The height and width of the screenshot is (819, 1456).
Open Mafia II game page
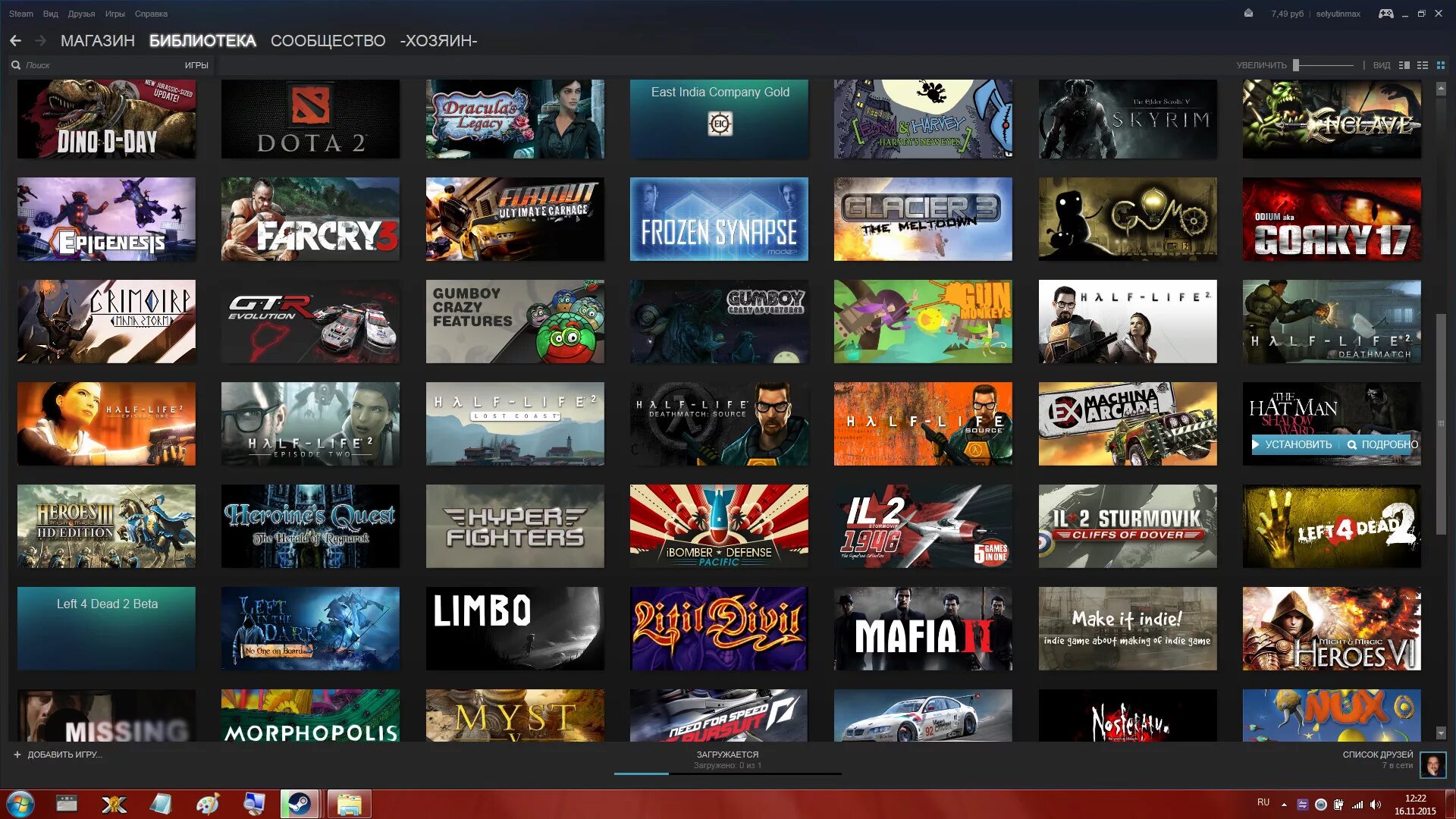click(923, 628)
